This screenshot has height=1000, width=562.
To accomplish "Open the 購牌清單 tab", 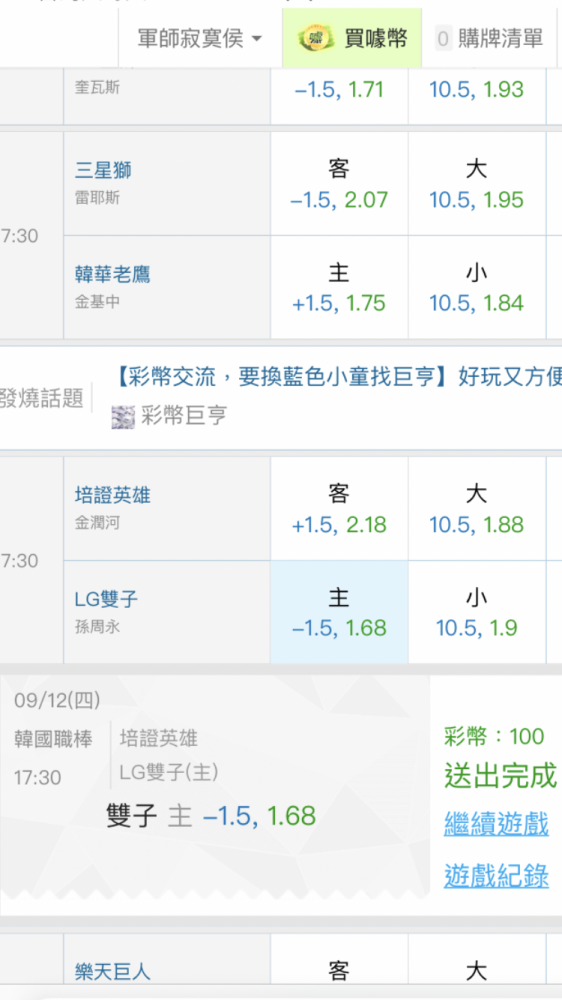I will point(489,39).
